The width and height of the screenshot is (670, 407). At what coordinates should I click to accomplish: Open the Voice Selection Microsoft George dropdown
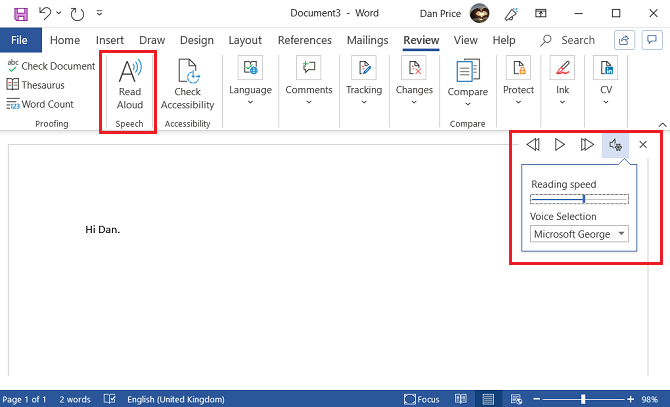coord(579,234)
